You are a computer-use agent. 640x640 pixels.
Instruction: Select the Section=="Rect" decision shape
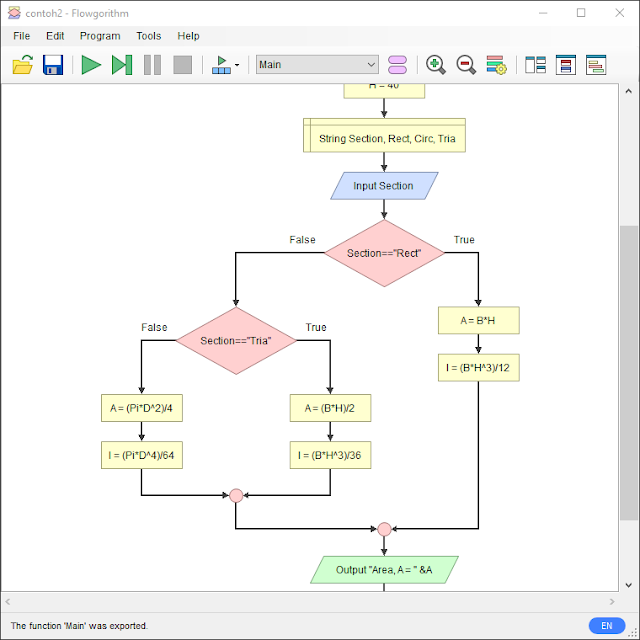point(384,253)
